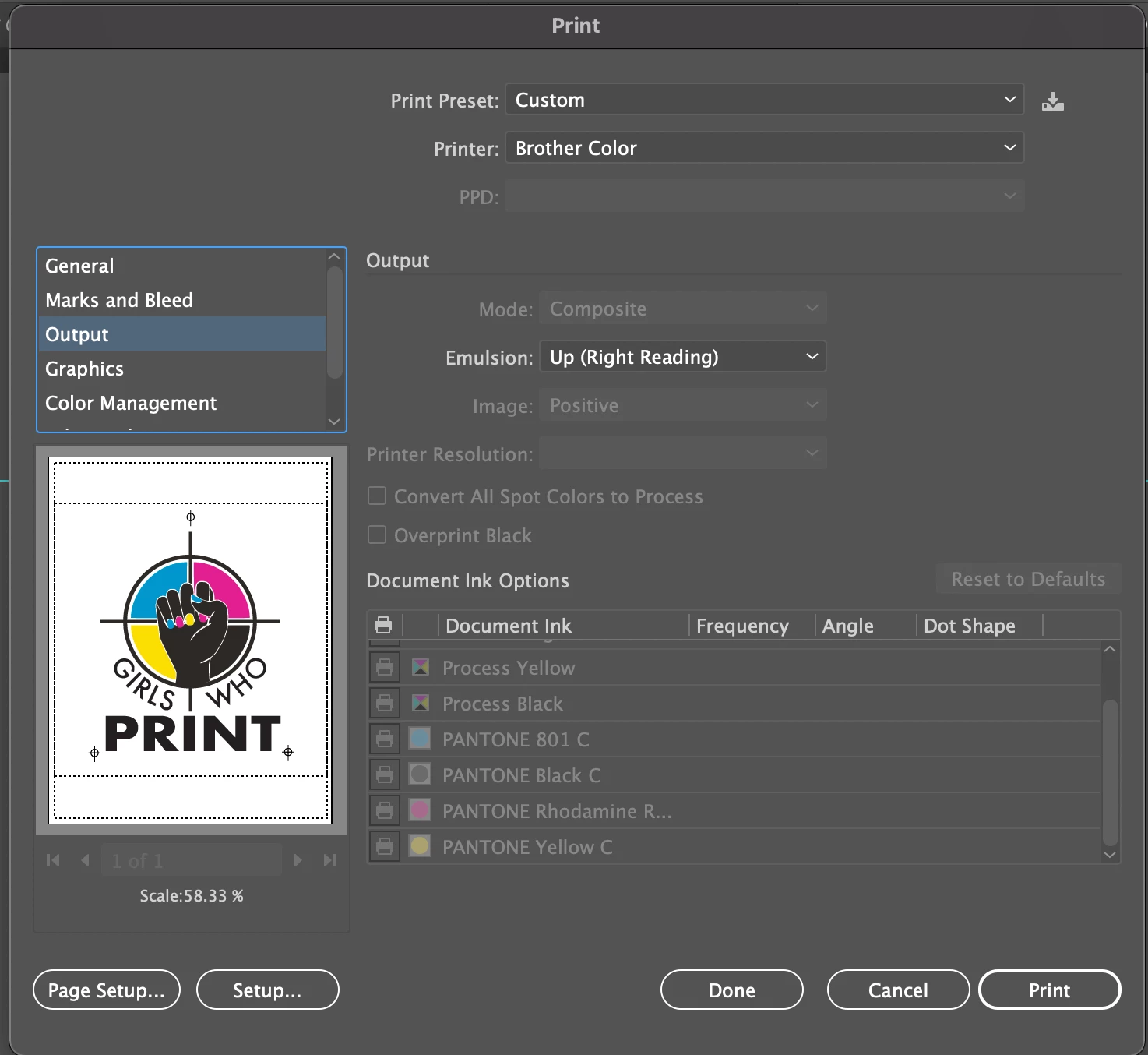
Task: Toggle print icon for PANTONE Yellow C
Action: pyautogui.click(x=385, y=847)
